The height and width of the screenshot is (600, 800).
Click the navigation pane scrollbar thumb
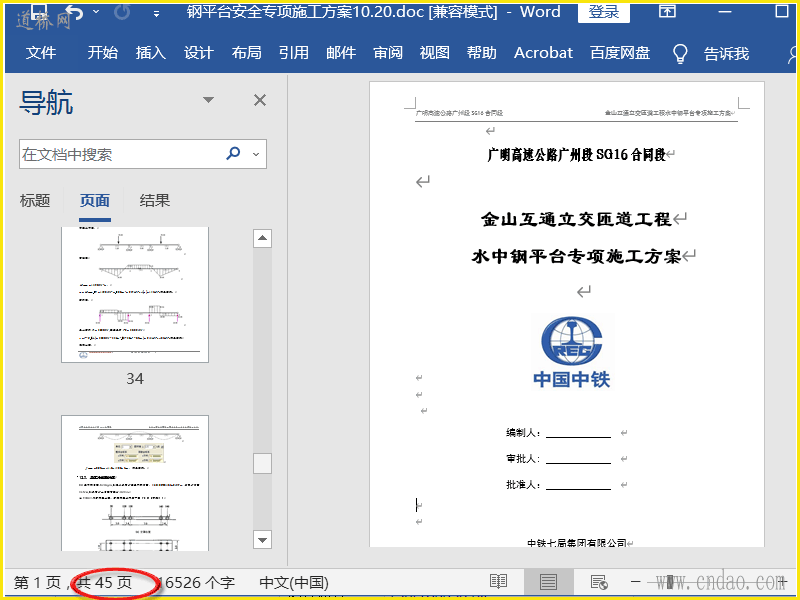[x=262, y=463]
